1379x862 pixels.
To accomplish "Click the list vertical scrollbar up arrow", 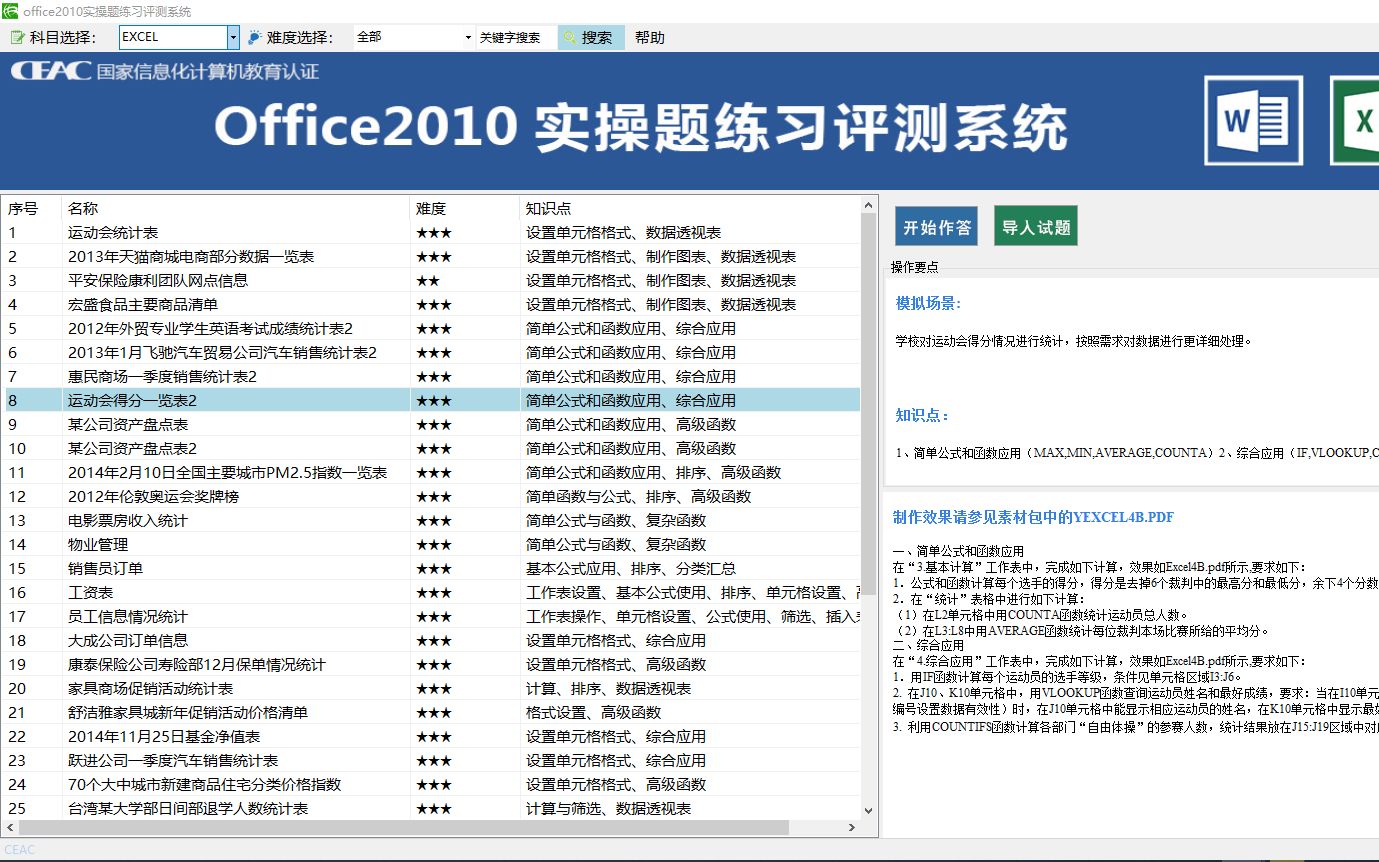I will (x=869, y=206).
